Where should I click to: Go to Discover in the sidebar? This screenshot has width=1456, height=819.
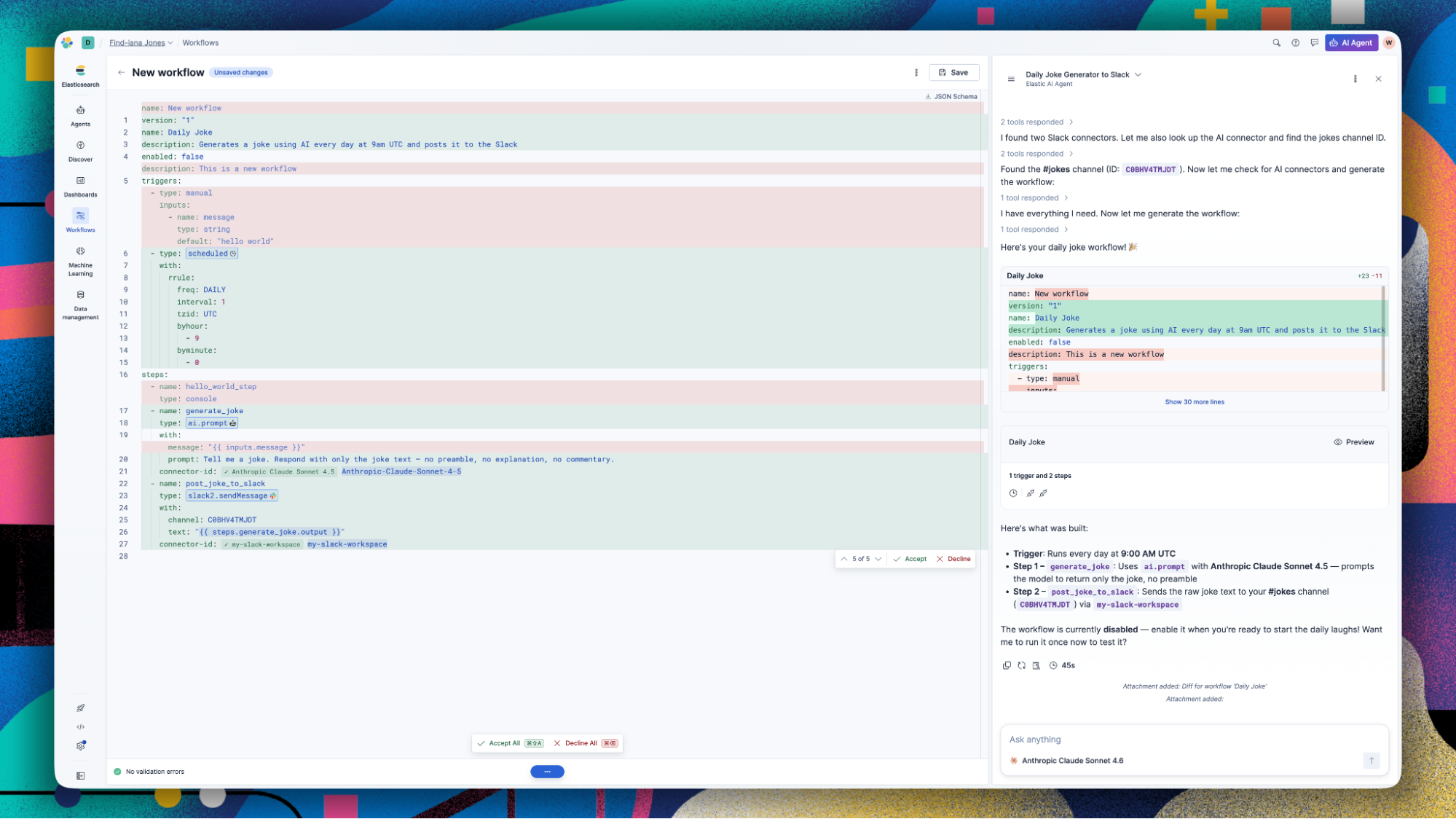point(80,151)
